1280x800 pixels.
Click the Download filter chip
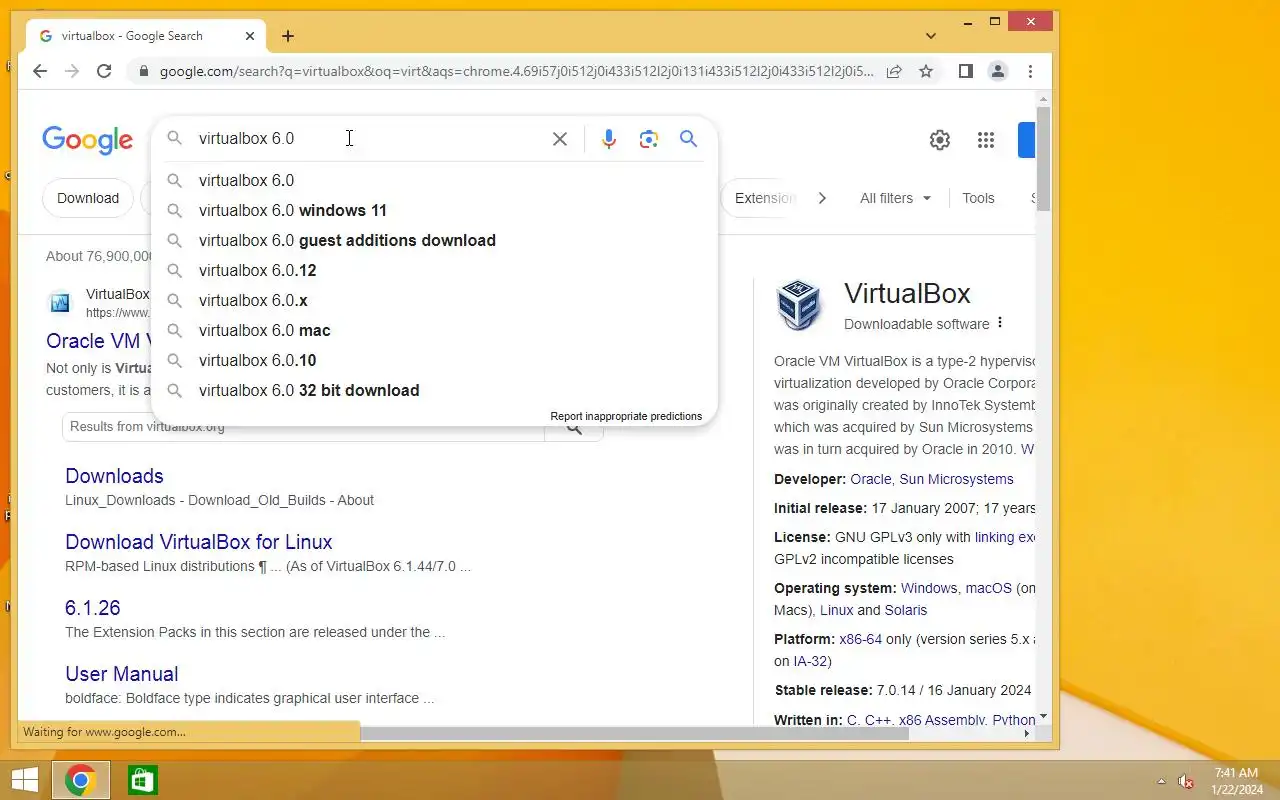pos(88,198)
